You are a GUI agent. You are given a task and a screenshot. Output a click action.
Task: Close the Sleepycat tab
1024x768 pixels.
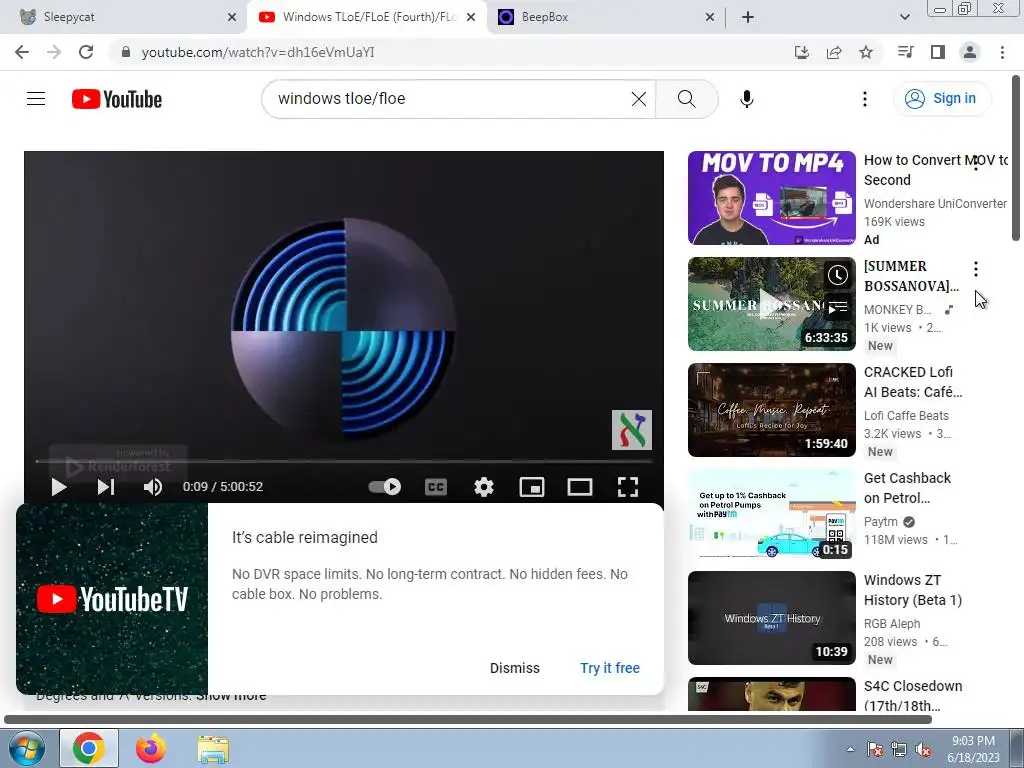pos(232,17)
